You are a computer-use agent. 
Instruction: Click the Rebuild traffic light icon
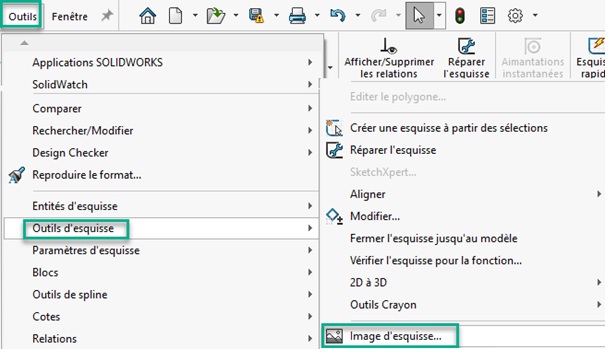[x=460, y=16]
